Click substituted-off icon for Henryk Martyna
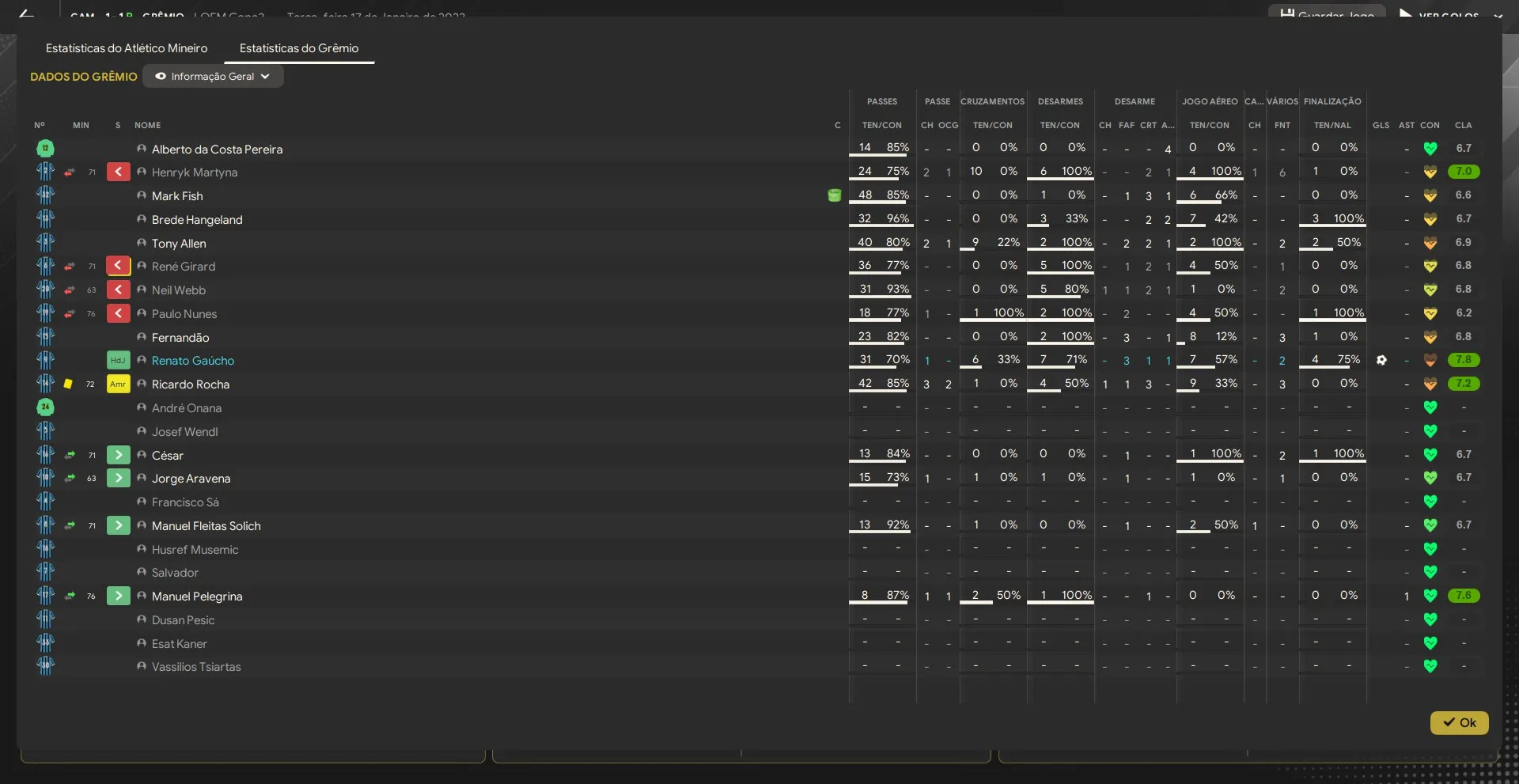The image size is (1519, 784). point(118,172)
